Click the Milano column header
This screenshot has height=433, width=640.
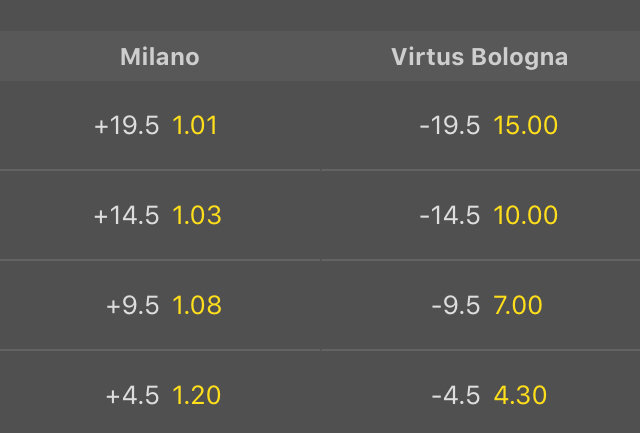click(160, 56)
